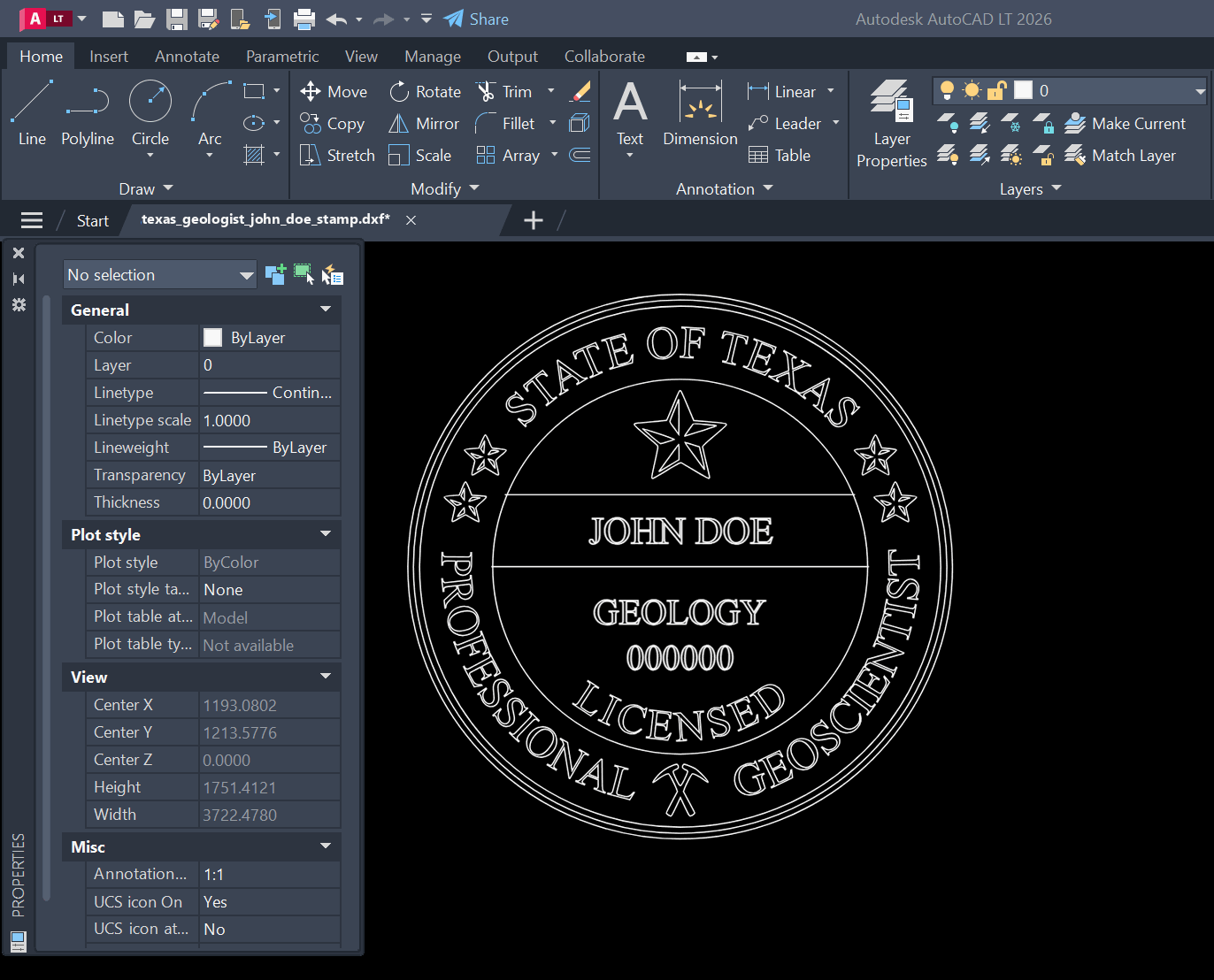Use the Erase tool icon
1214x980 pixels.
[x=580, y=91]
